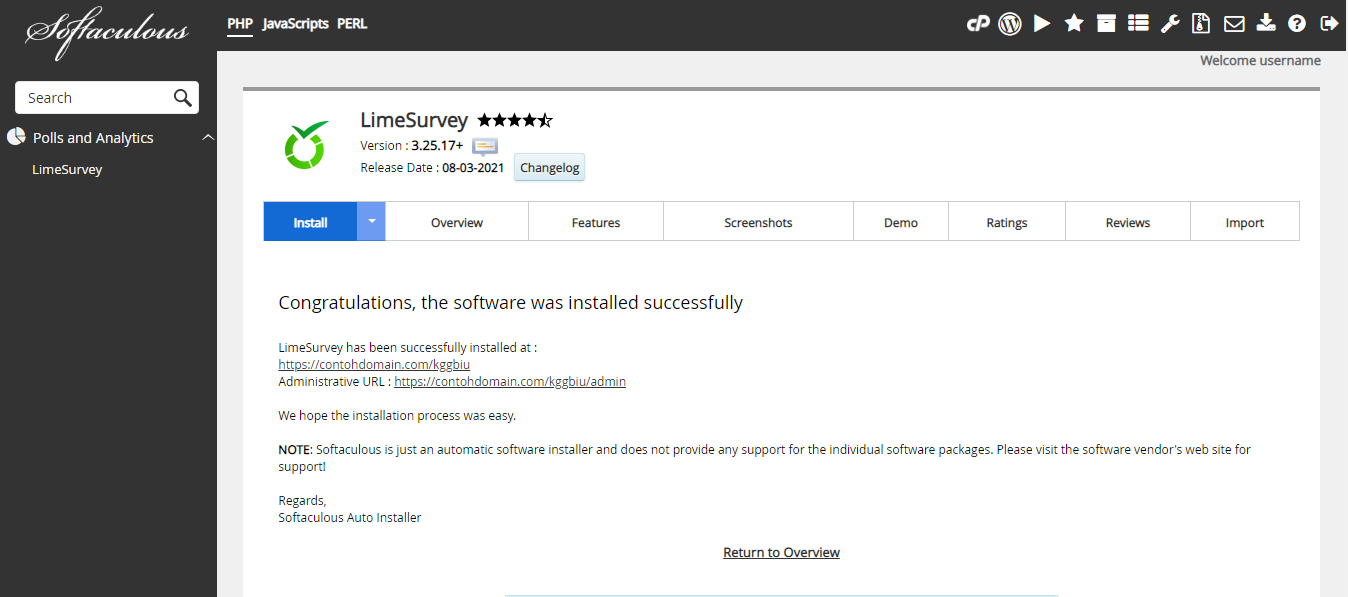Select the Polls and Analytics category icon
1348x597 pixels.
(x=15, y=136)
